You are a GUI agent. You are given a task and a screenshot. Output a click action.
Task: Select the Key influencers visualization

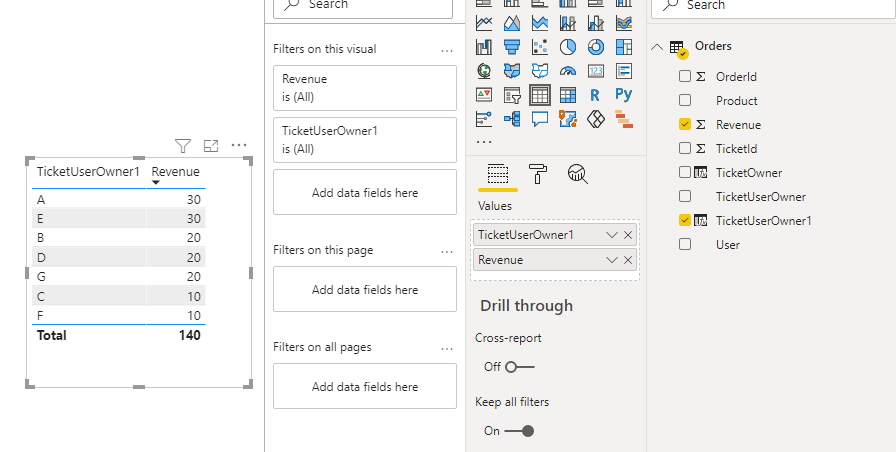click(x=484, y=119)
